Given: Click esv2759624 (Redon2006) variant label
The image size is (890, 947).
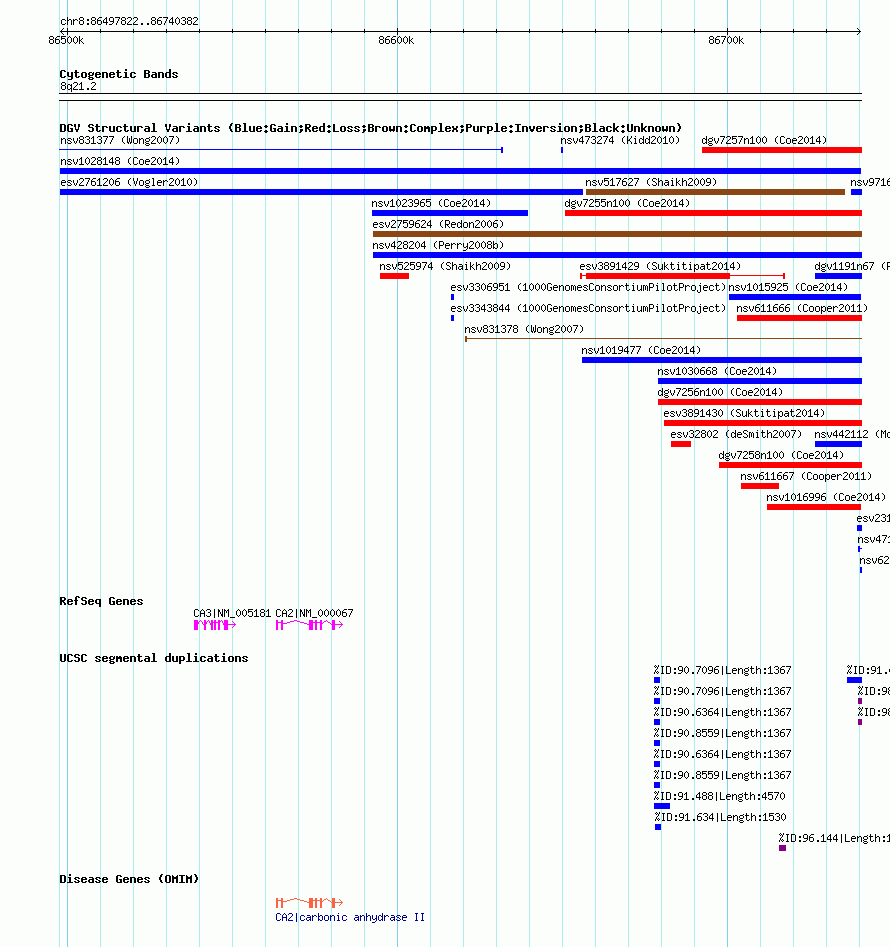Looking at the screenshot, I should tap(438, 224).
